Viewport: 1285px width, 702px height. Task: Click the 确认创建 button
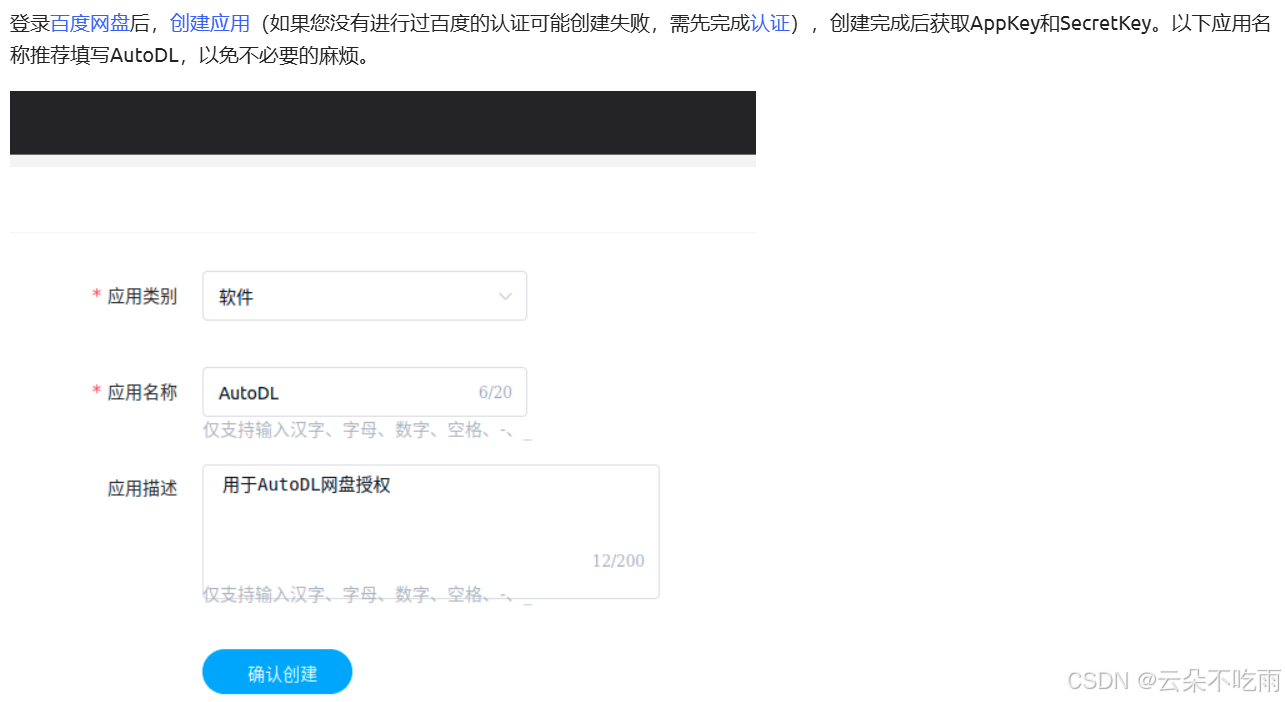[x=277, y=672]
